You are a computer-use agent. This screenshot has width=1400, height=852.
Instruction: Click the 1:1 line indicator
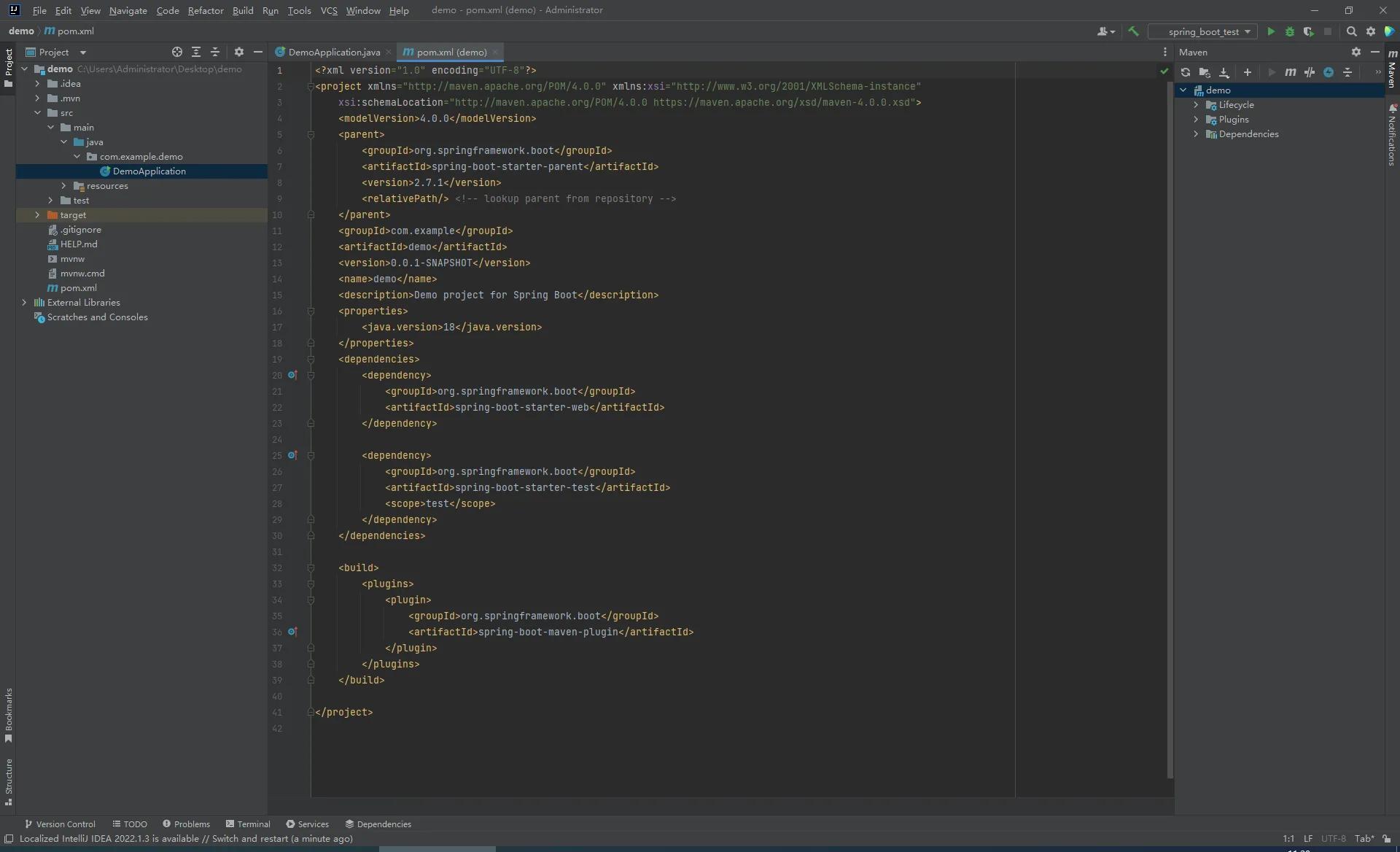1288,839
